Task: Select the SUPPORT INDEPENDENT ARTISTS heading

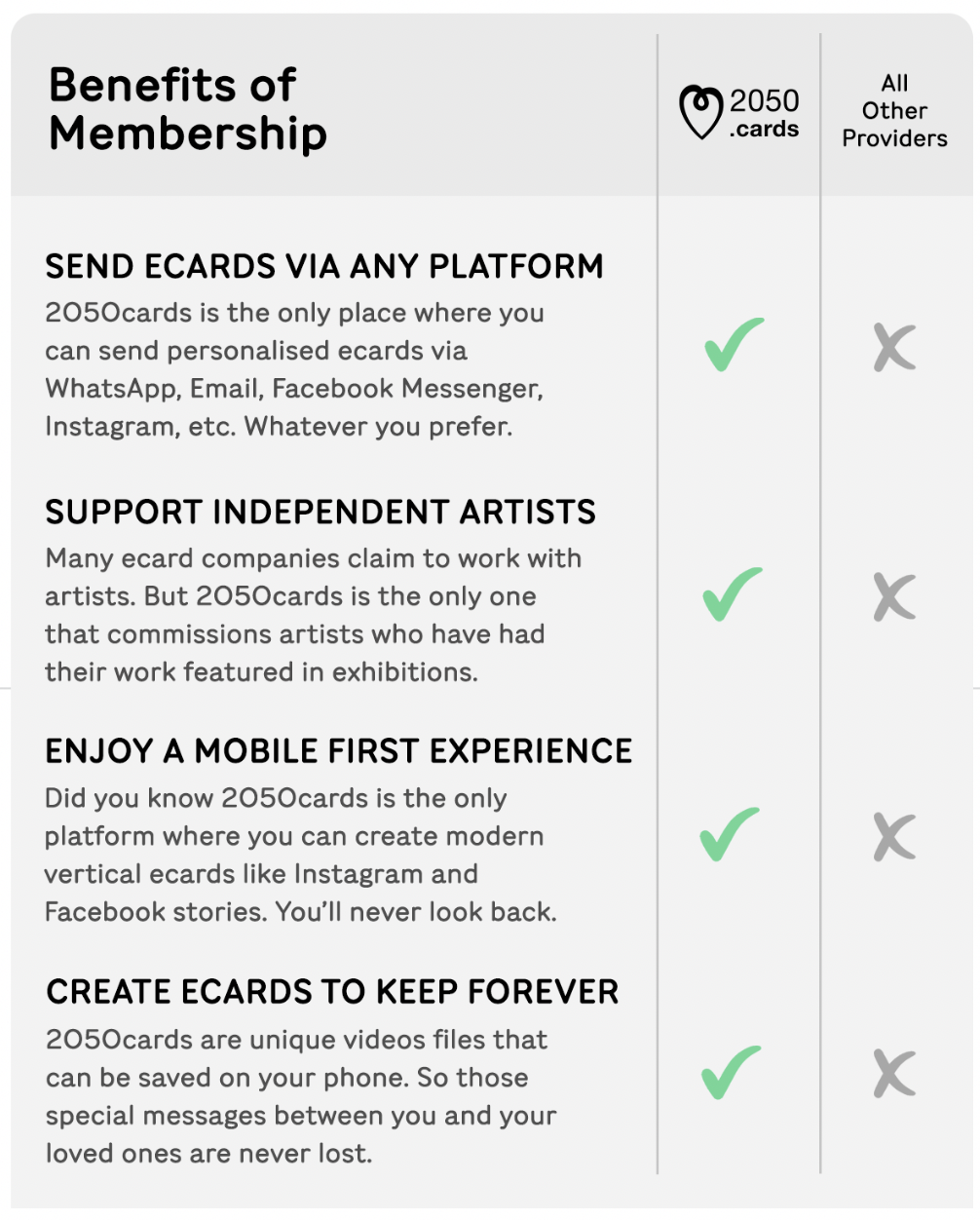Action: 320,512
